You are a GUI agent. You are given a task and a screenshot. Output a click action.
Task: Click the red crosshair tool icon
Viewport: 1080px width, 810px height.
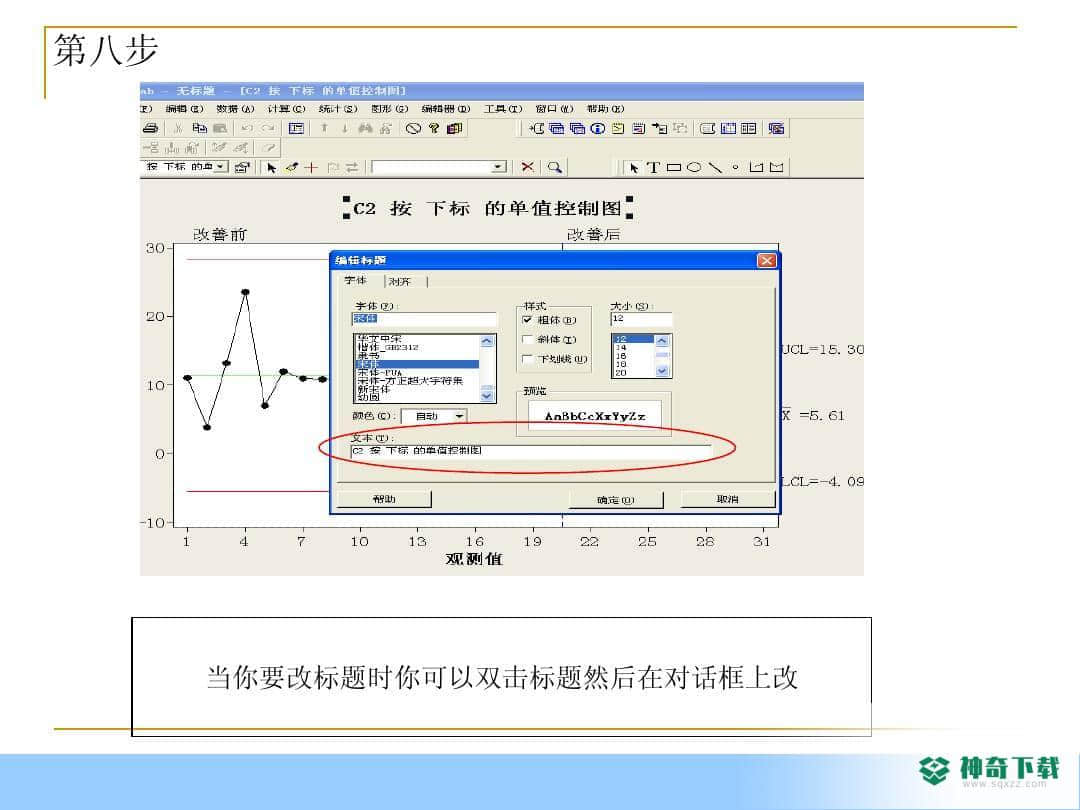click(x=311, y=167)
